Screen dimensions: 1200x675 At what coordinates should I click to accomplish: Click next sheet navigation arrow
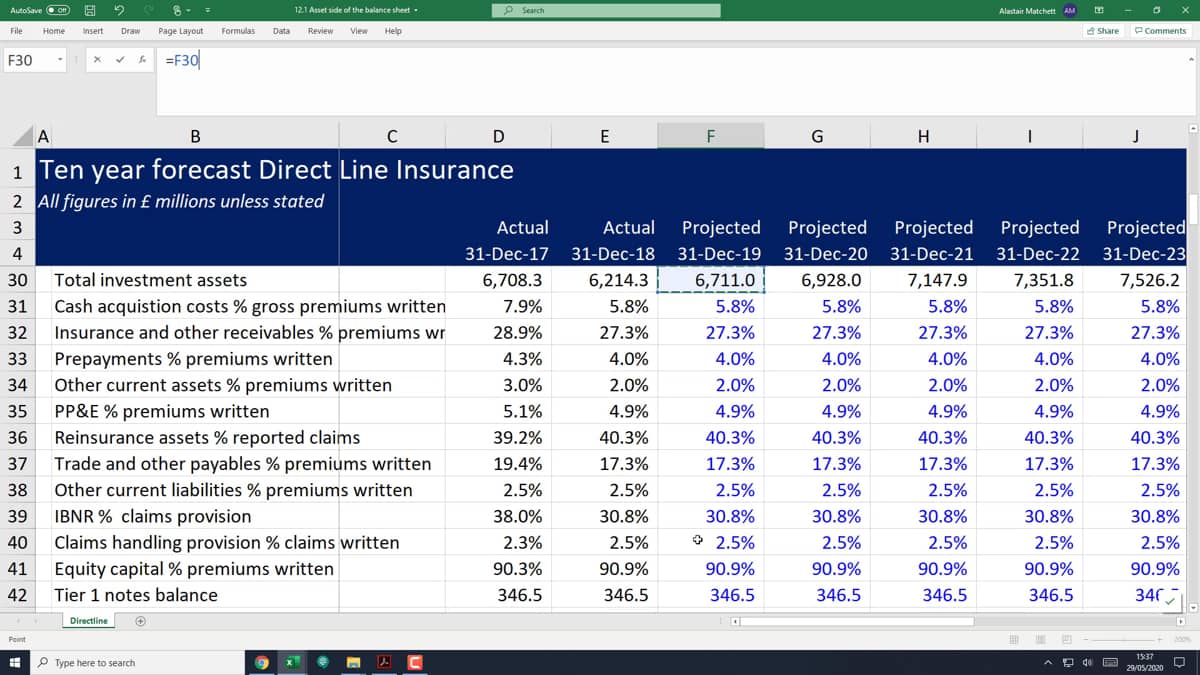[x=36, y=621]
